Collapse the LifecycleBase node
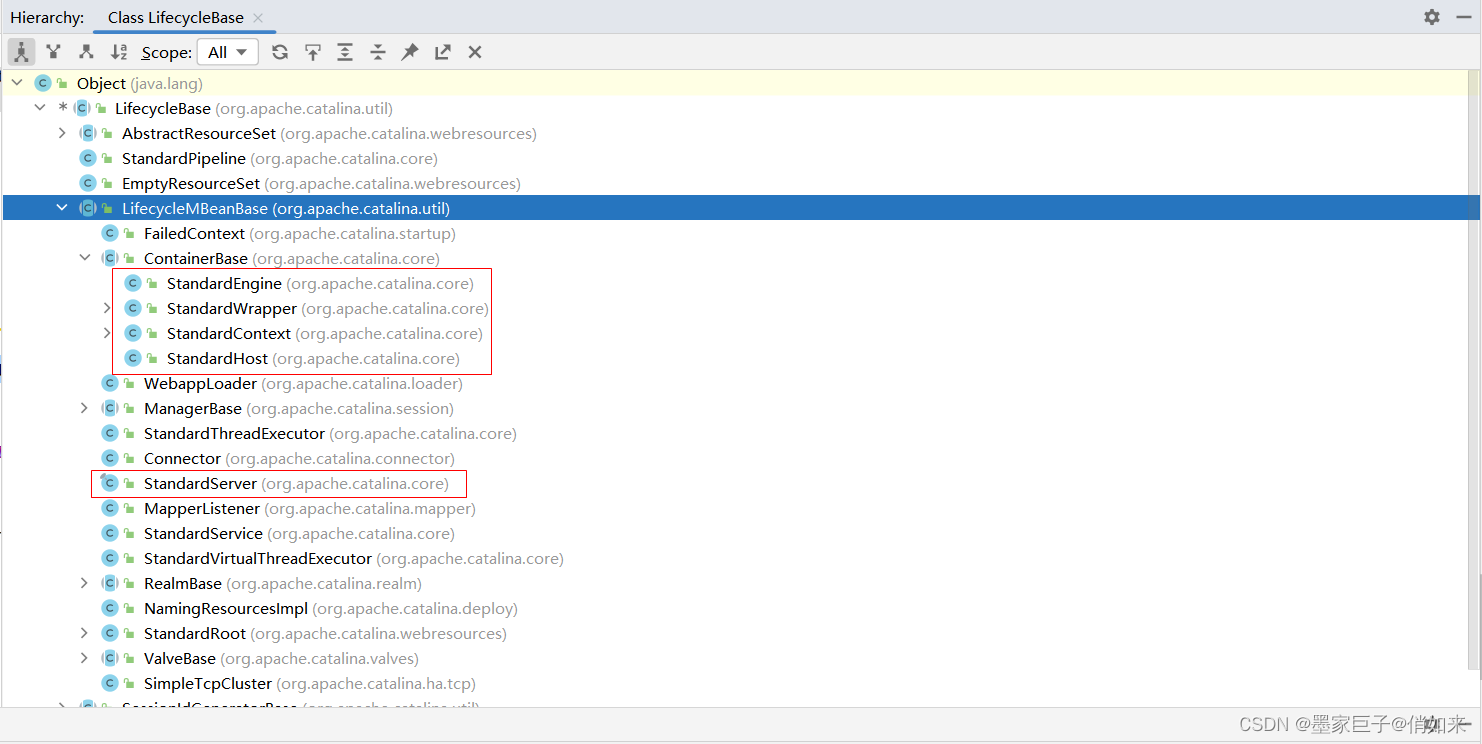 pyautogui.click(x=40, y=108)
